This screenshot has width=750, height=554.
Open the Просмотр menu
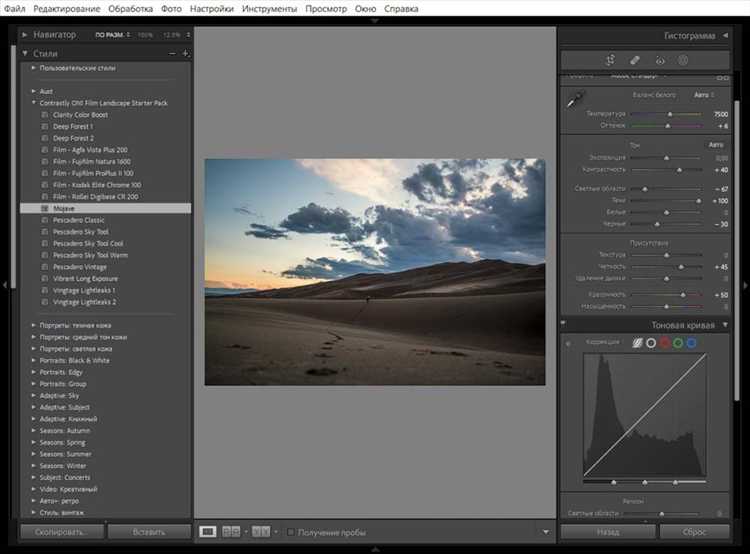[326, 9]
